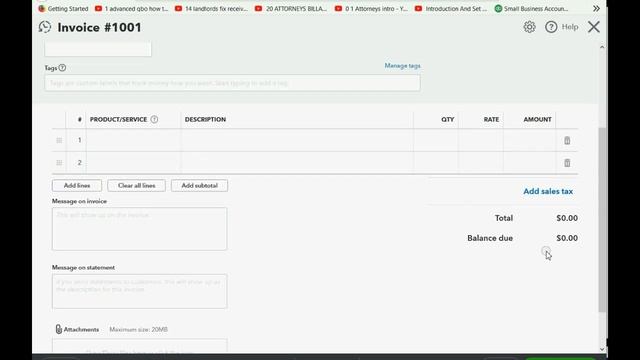
Task: Open the Getting Started bookmark
Action: pos(63,8)
